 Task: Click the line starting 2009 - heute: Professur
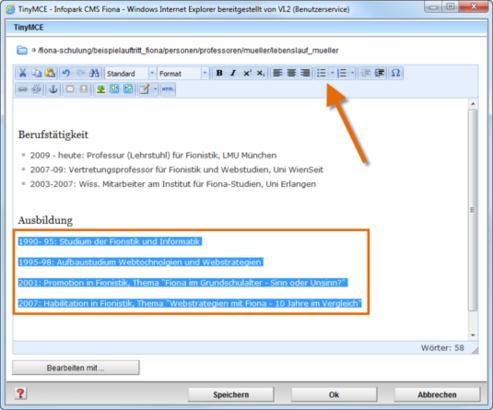coord(153,155)
